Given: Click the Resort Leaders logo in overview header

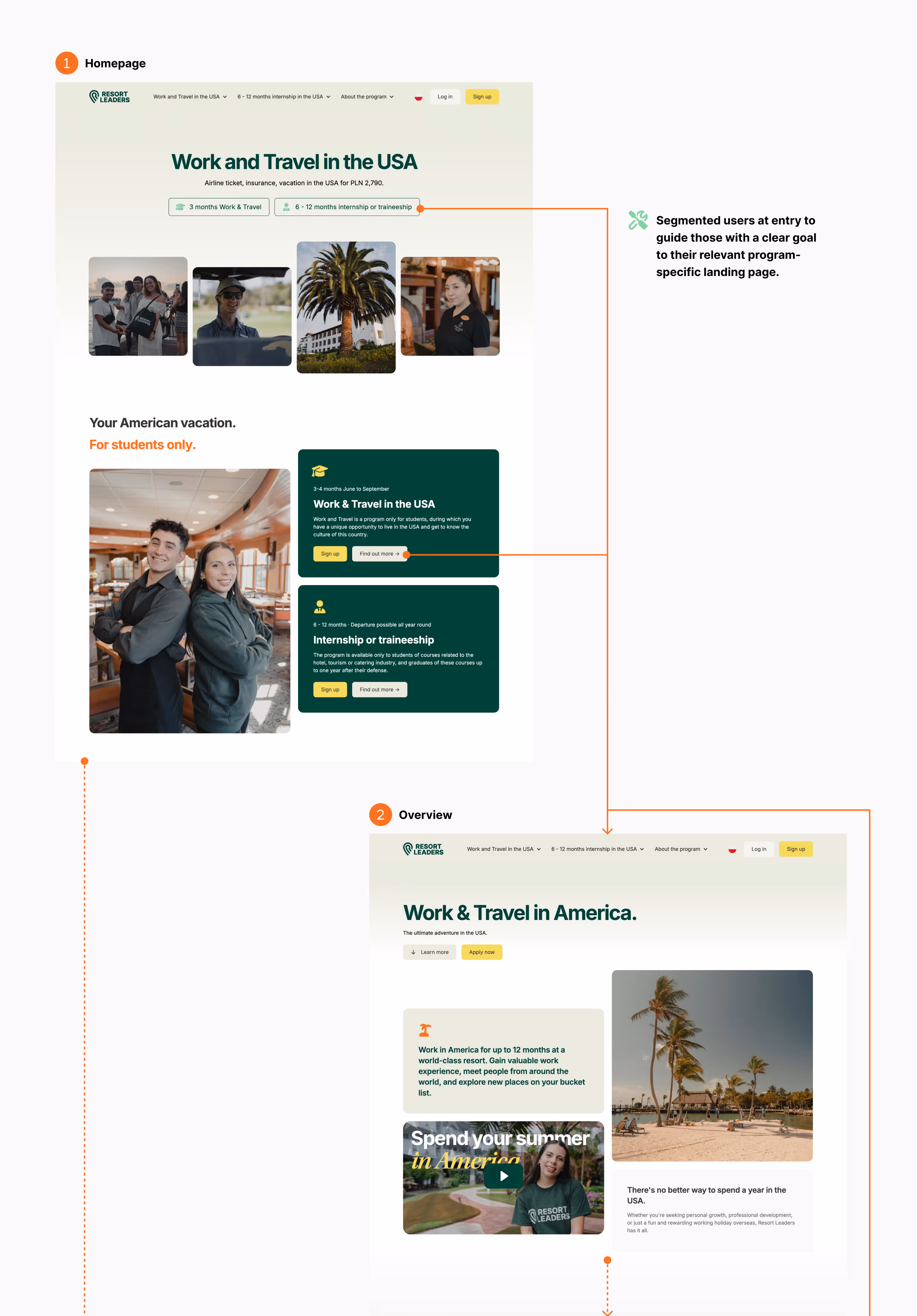Looking at the screenshot, I should pos(423,849).
